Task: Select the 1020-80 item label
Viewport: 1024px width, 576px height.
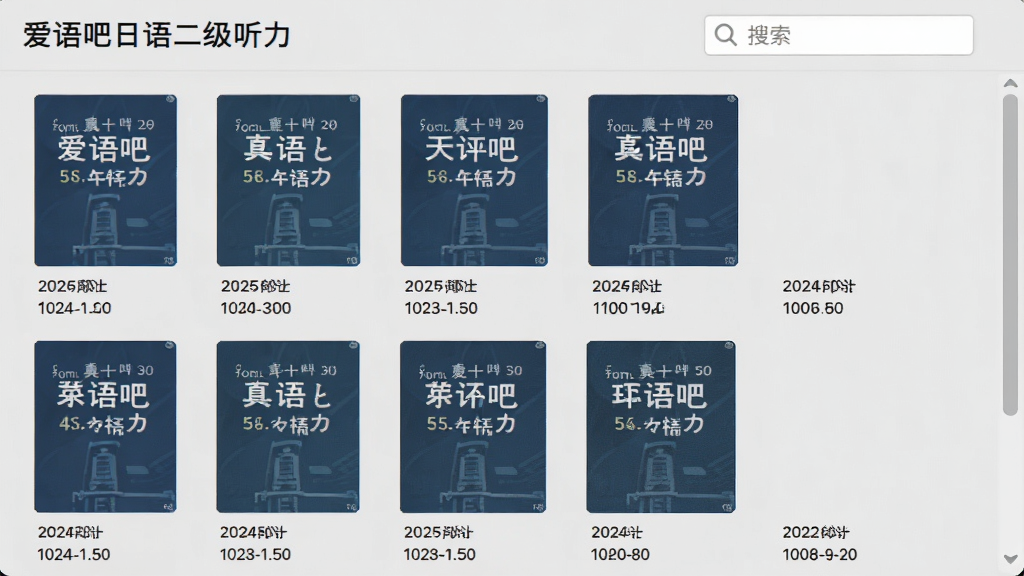Action: coord(620,554)
